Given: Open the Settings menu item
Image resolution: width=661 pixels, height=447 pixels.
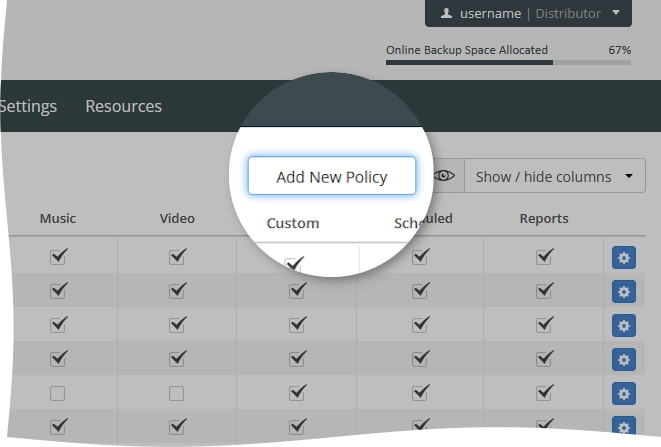Looking at the screenshot, I should pos(28,106).
